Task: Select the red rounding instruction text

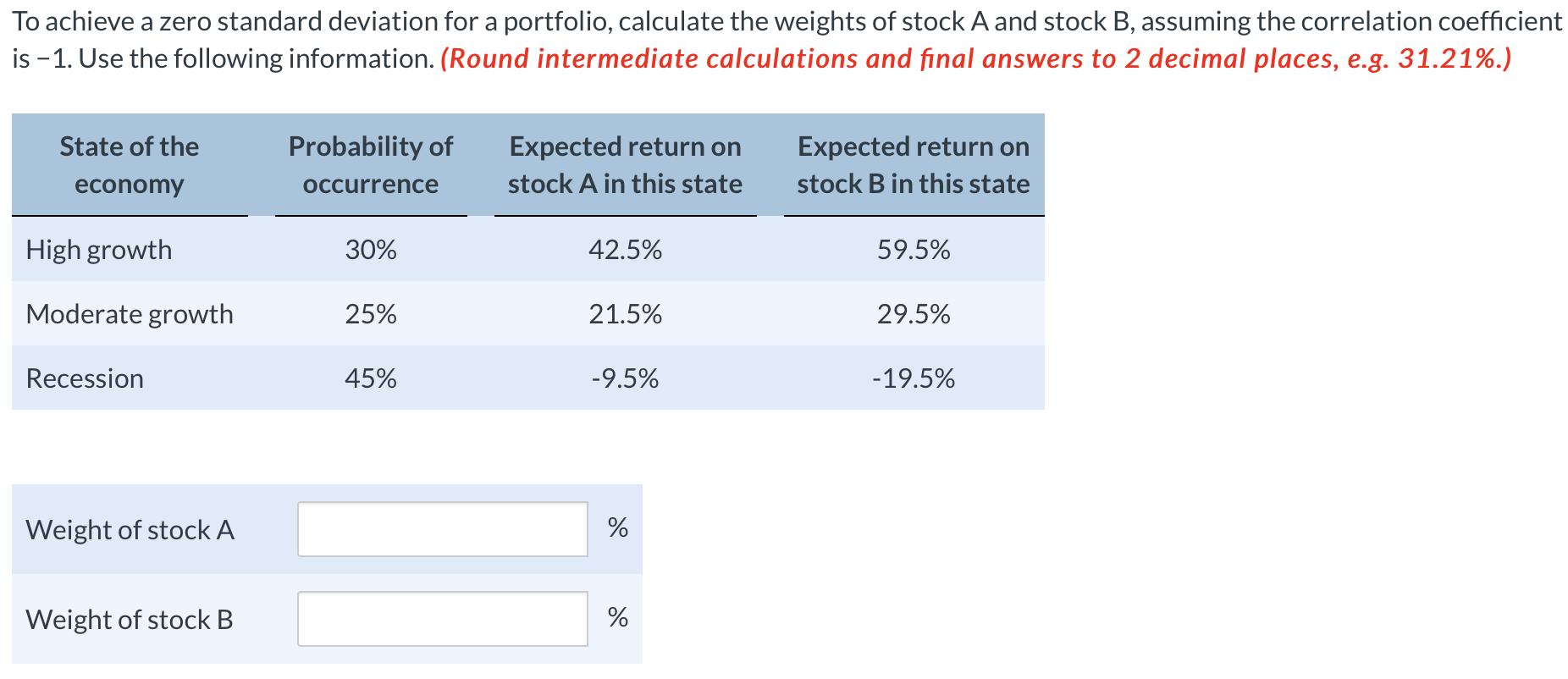Action: [x=974, y=58]
